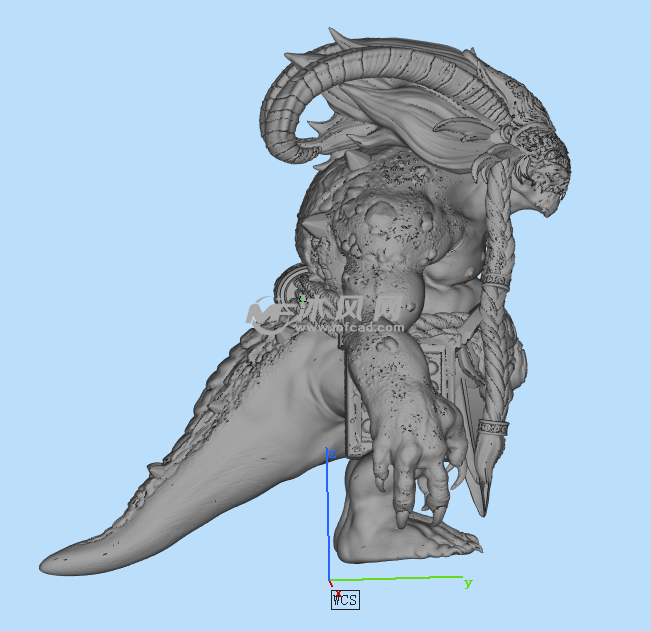Click the blue 'z' axis letter

pos(331,454)
